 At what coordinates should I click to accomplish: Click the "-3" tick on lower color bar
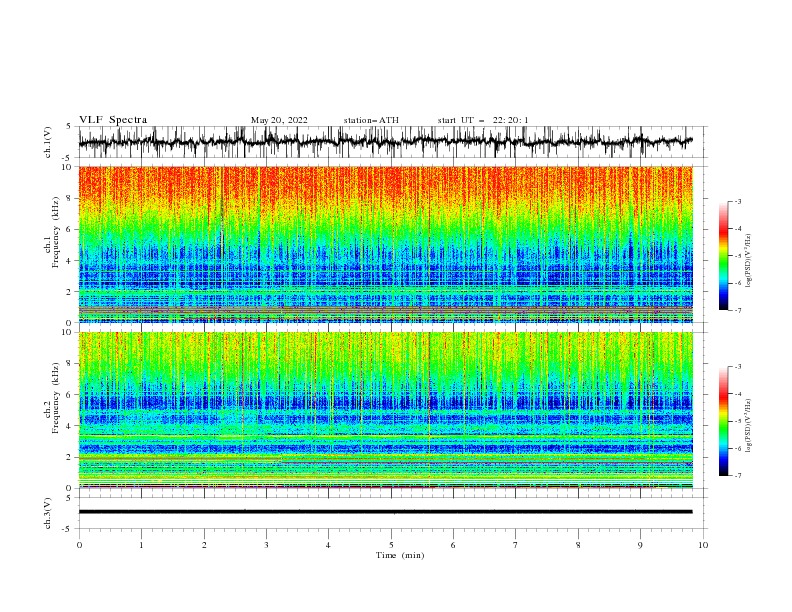click(x=738, y=367)
